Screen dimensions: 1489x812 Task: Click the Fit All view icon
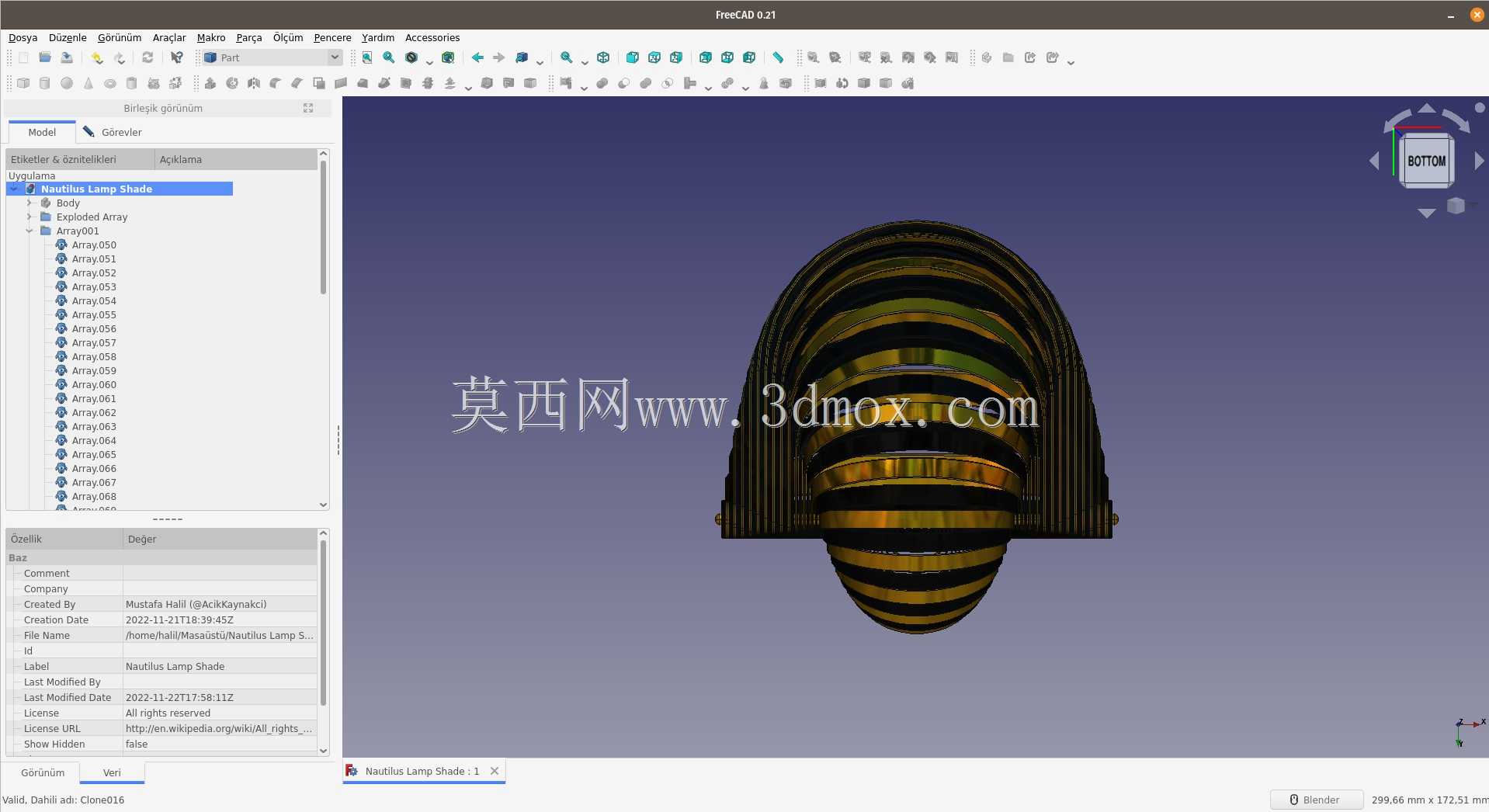(x=367, y=57)
